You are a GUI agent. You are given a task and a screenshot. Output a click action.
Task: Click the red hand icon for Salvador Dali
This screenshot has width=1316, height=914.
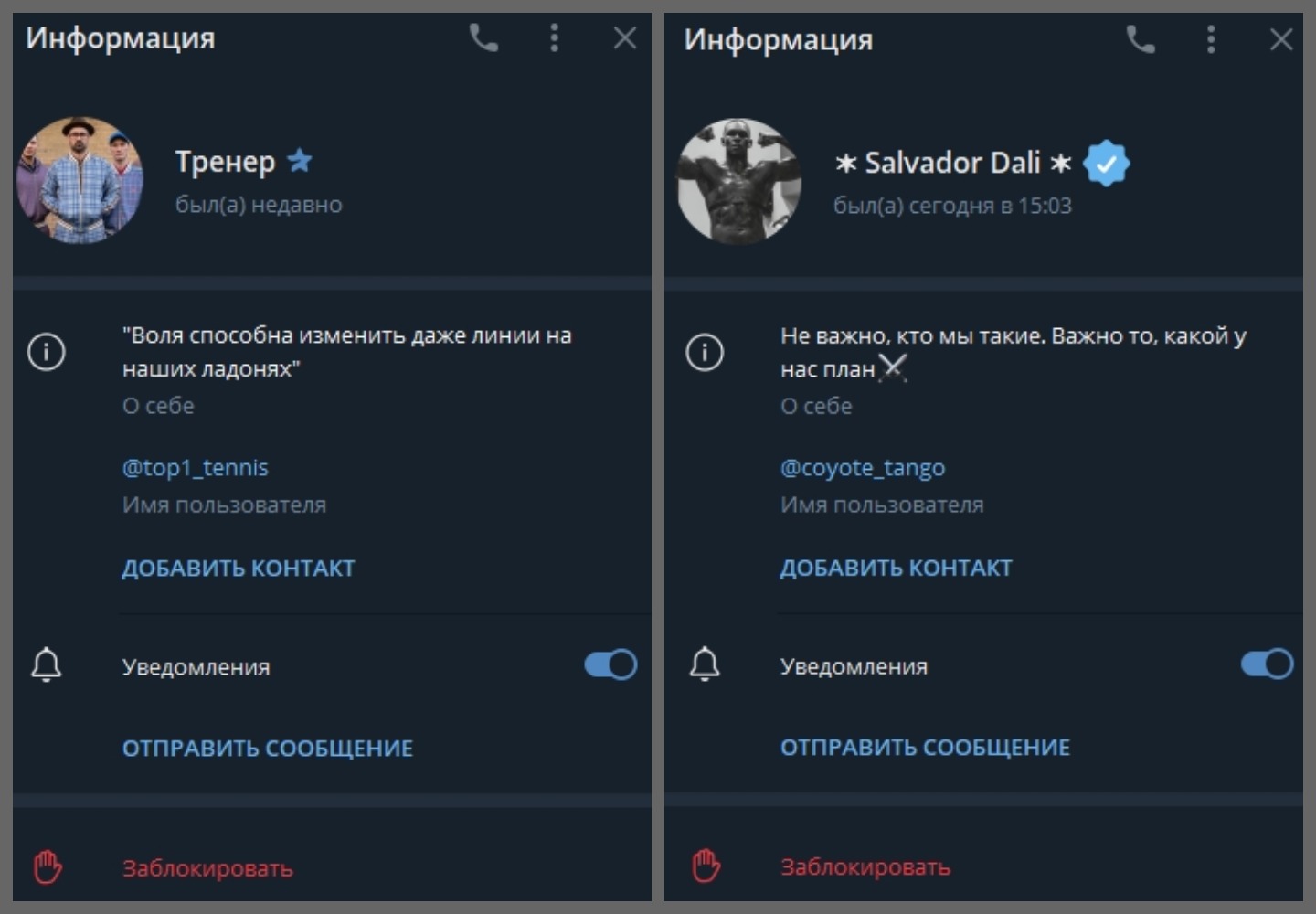click(x=706, y=866)
